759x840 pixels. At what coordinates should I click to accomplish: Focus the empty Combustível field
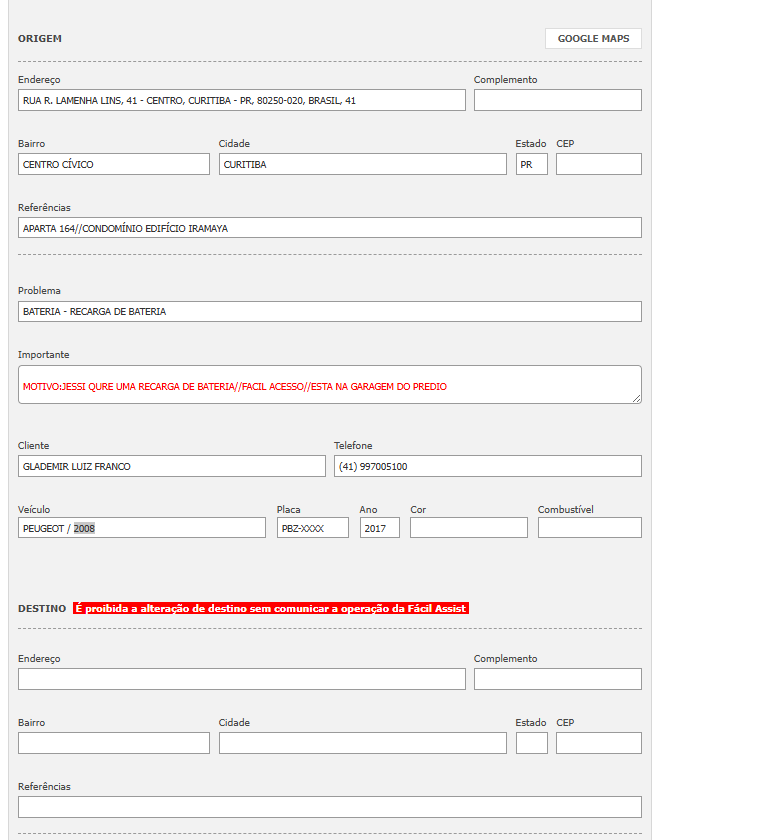[590, 528]
